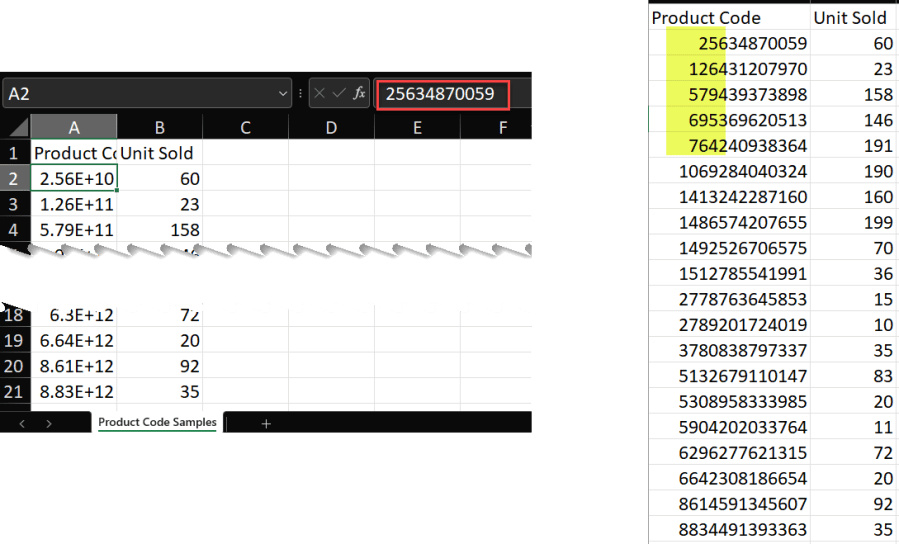Add a new sheet with plus icon
This screenshot has height=544, width=899.
pos(266,423)
